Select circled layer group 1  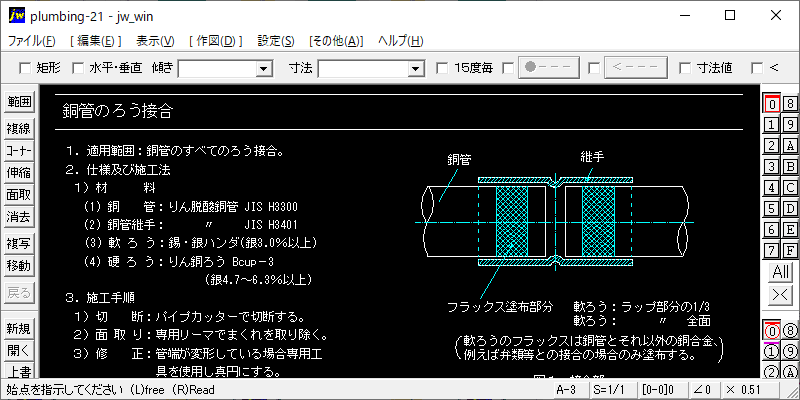pyautogui.click(x=772, y=352)
